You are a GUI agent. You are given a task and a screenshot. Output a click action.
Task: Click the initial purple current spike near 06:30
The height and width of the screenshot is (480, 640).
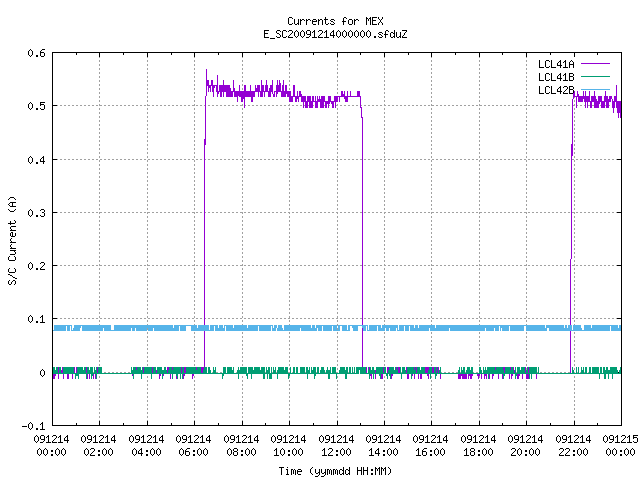pos(206,76)
